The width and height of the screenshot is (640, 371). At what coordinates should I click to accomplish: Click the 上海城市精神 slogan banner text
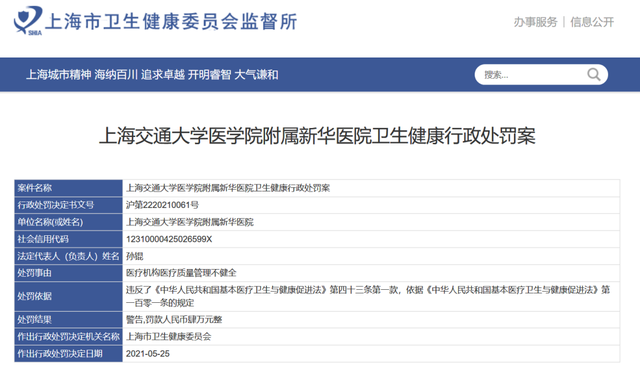(152, 75)
